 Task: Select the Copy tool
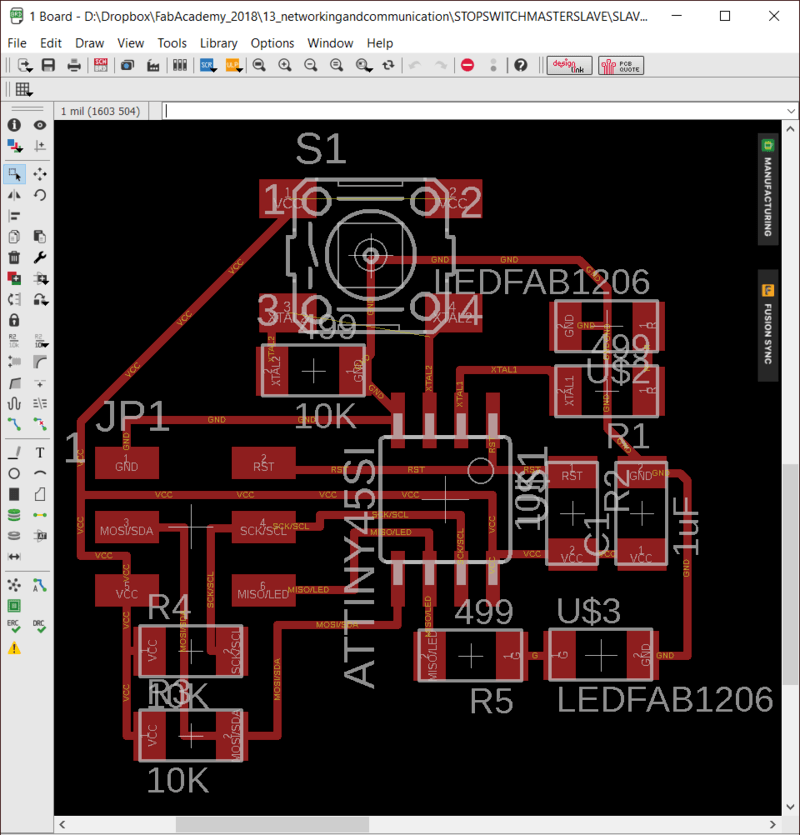[14, 236]
